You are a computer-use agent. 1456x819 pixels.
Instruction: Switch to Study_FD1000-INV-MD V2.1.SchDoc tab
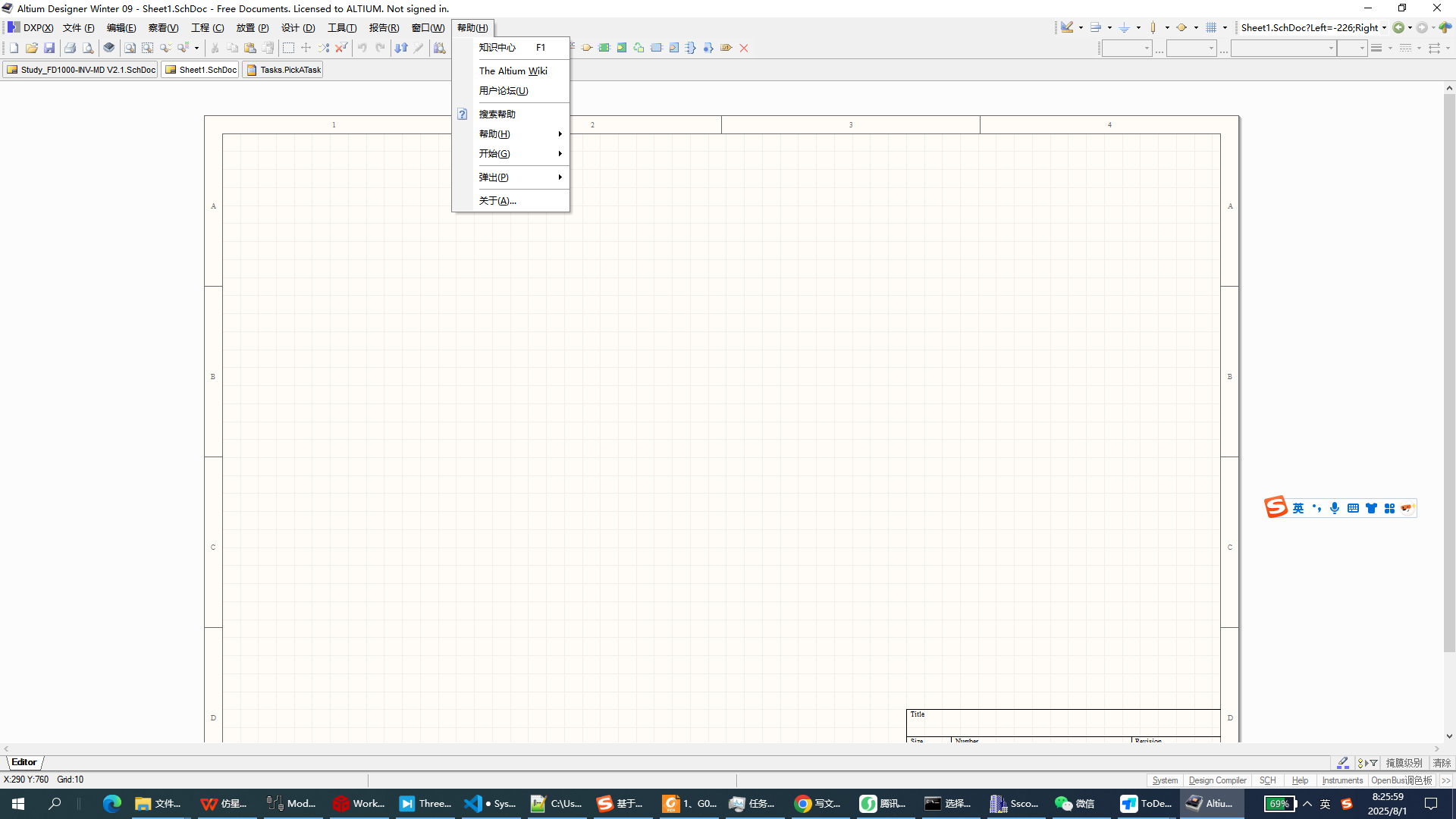click(x=80, y=70)
